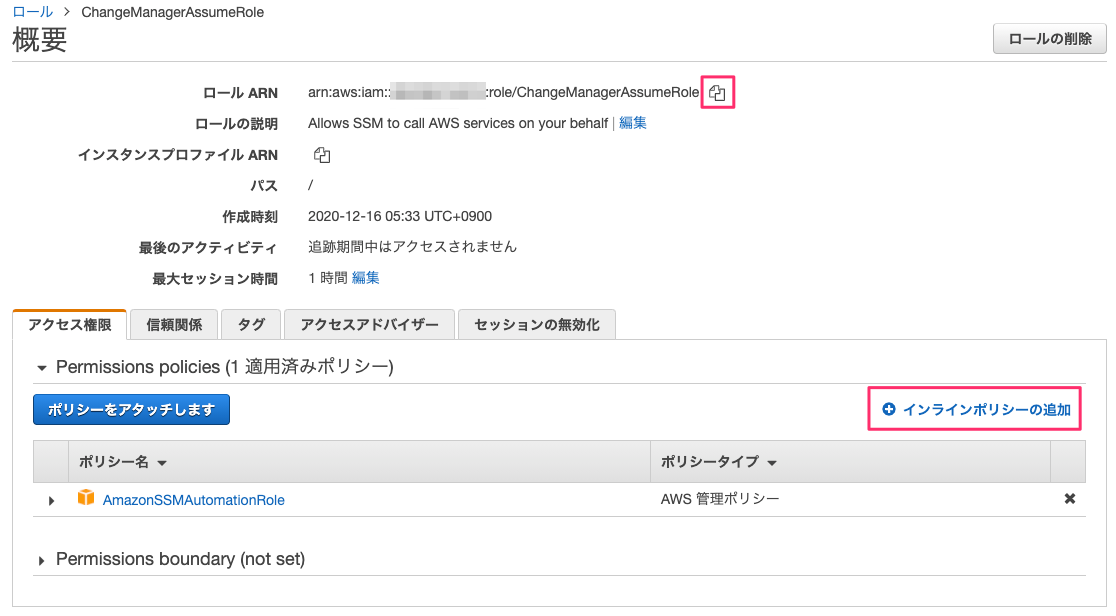The height and width of the screenshot is (616, 1116).
Task: Copy the Role ARN using the copy icon
Action: (x=716, y=91)
